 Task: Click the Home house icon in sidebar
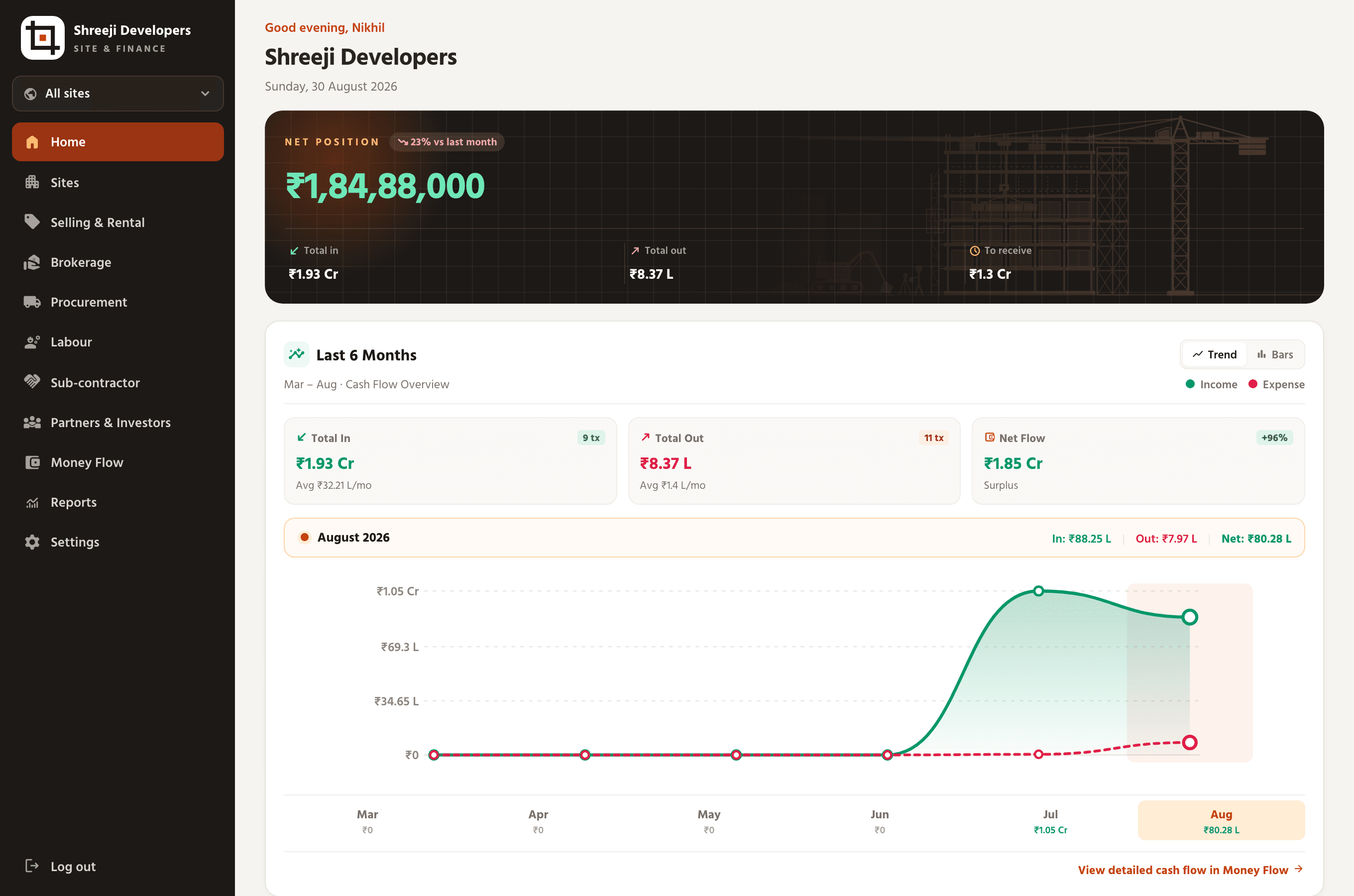32,142
